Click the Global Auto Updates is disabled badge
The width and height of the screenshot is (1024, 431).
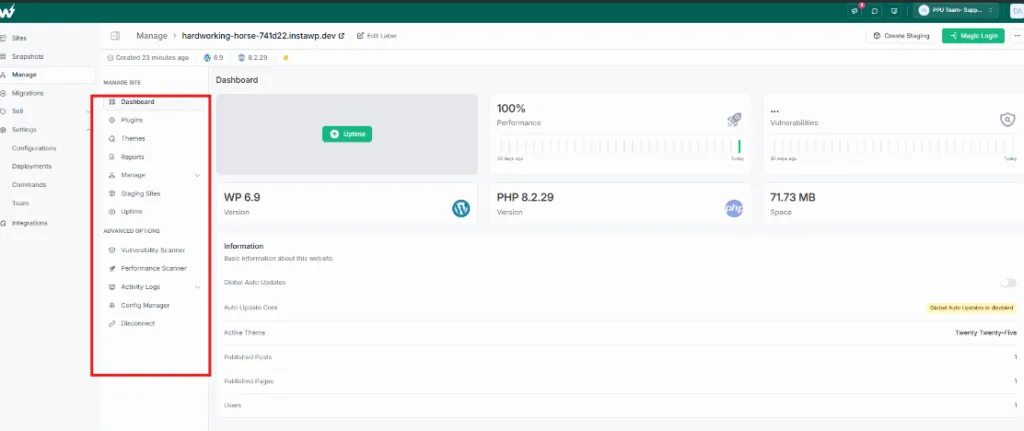[x=971, y=308]
